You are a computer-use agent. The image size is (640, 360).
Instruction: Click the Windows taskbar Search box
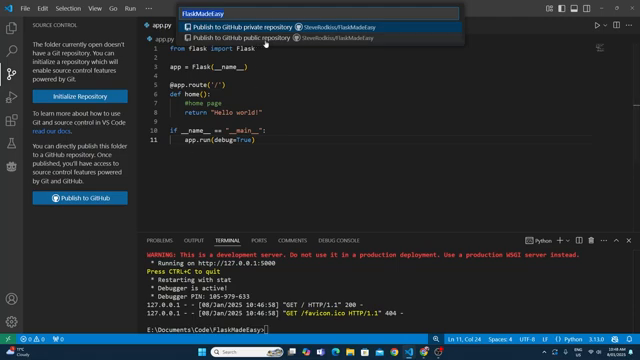pos(247,352)
